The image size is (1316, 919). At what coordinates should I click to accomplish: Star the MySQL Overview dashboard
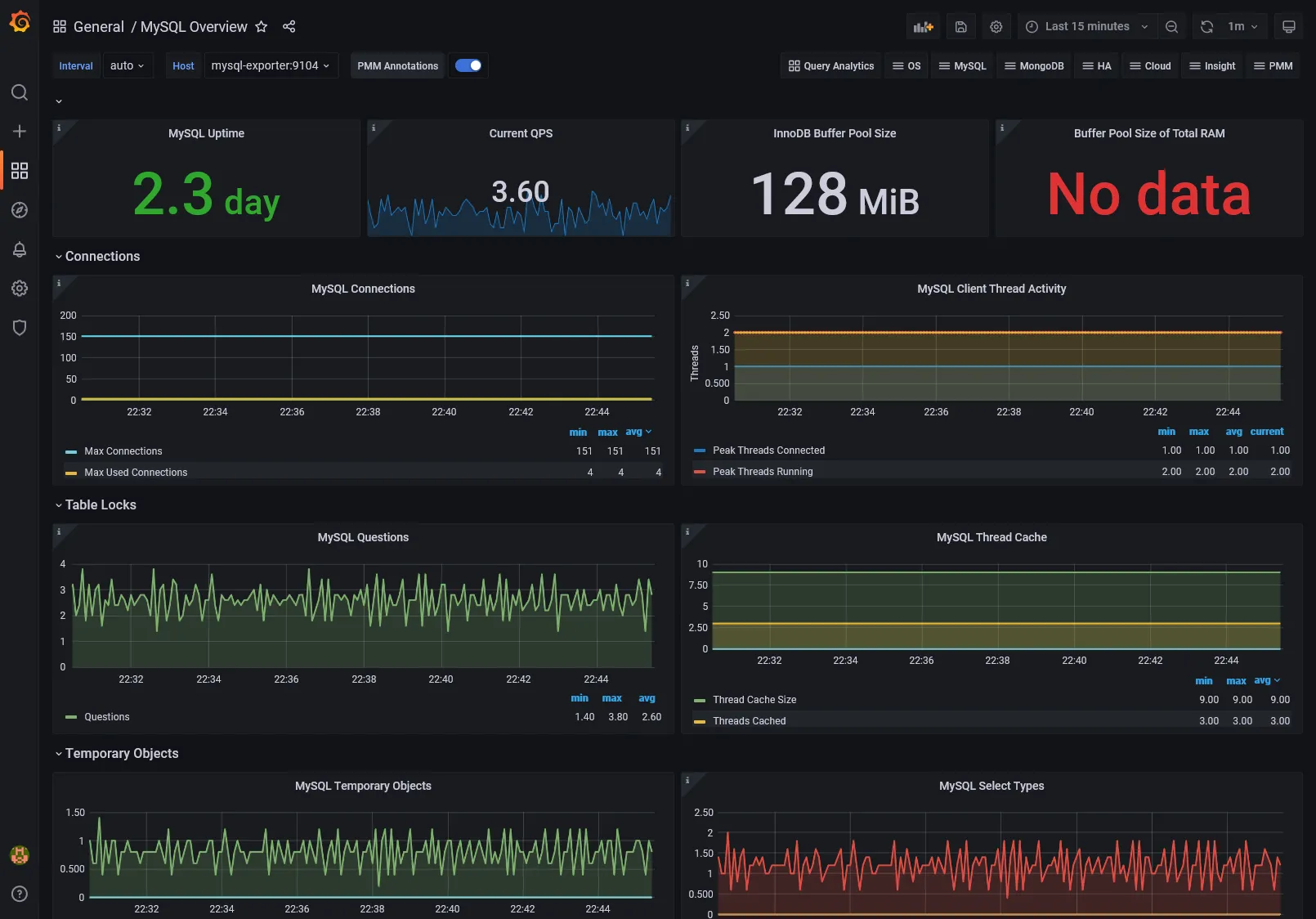(x=261, y=27)
